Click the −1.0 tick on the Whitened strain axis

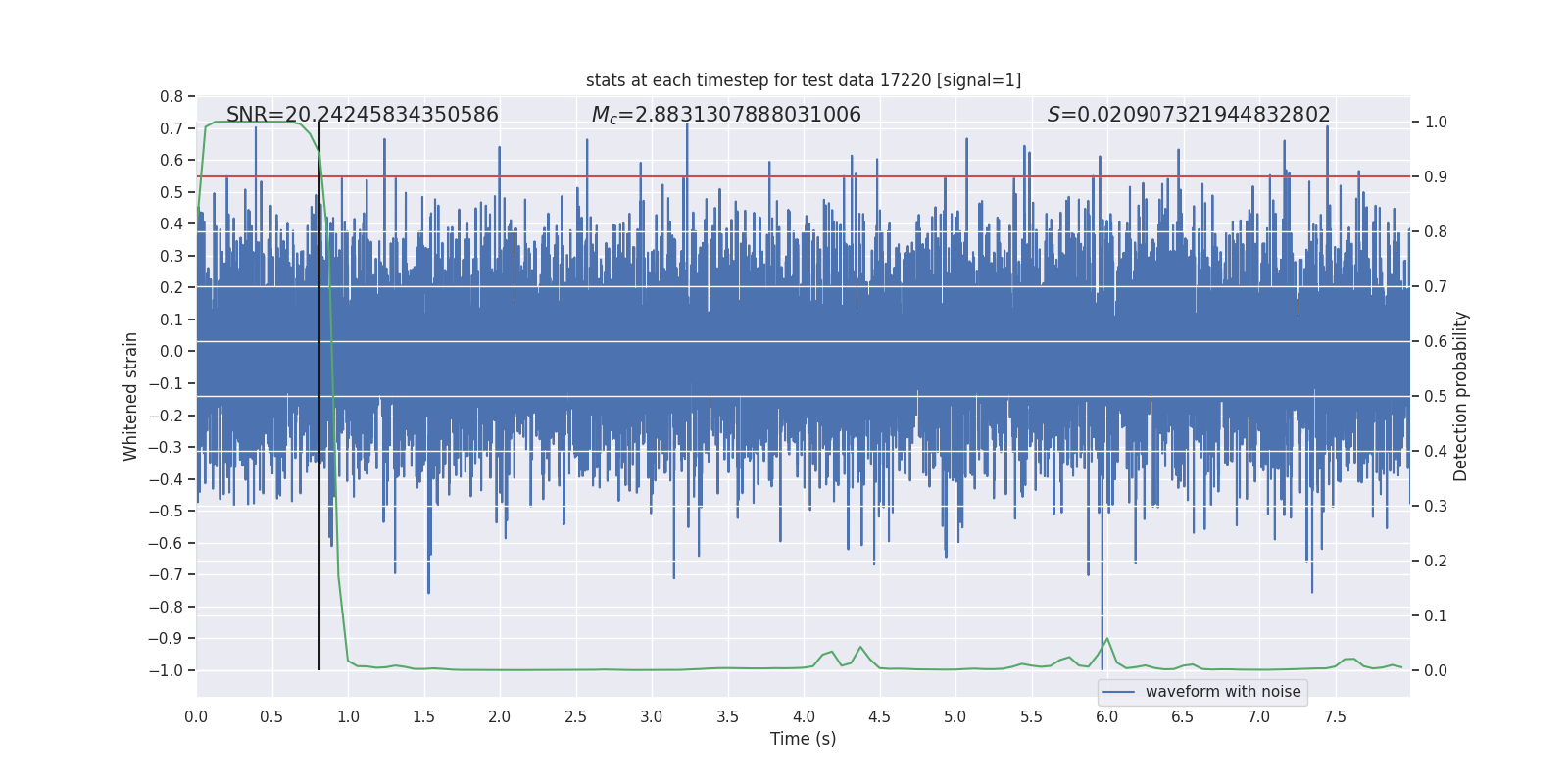[166, 670]
